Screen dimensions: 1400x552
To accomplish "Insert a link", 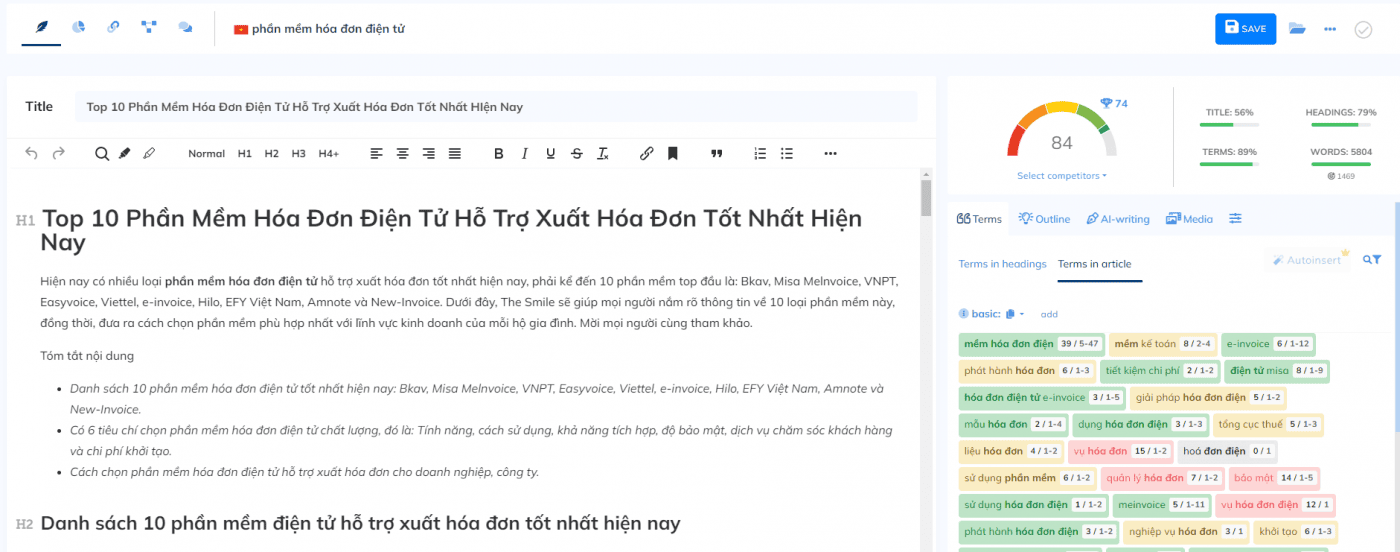I will [646, 153].
